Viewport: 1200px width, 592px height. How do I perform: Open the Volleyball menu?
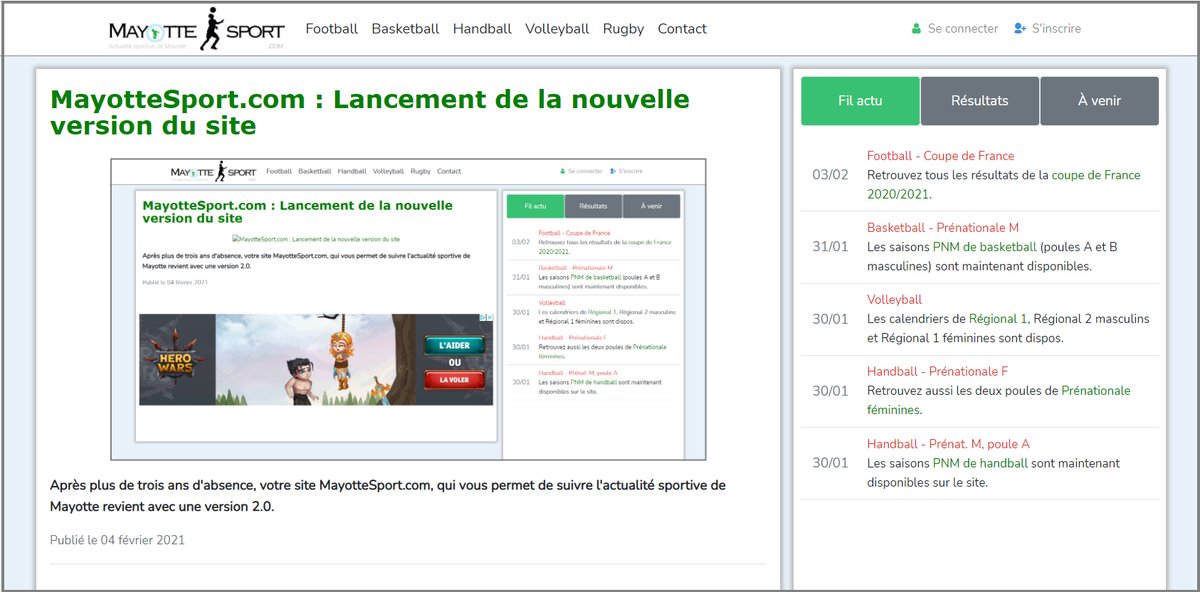coord(557,29)
